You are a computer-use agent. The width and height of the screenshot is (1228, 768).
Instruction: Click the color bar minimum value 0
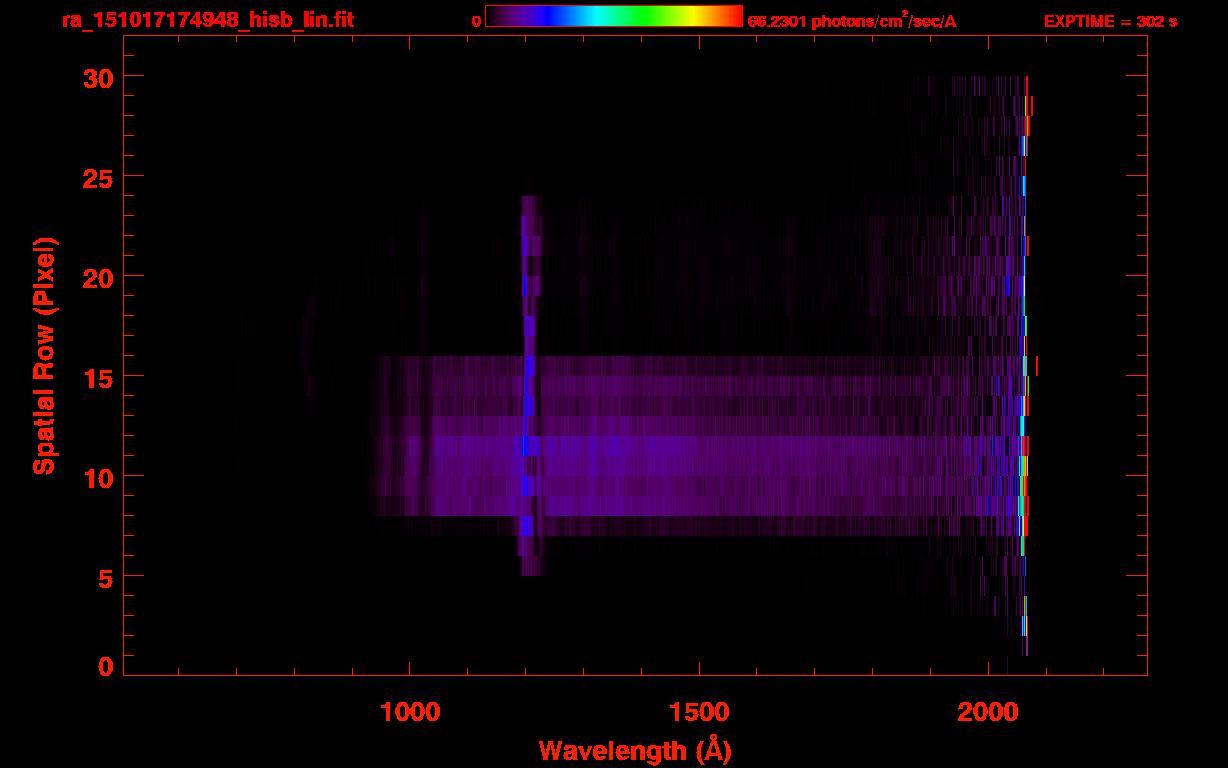coord(477,21)
